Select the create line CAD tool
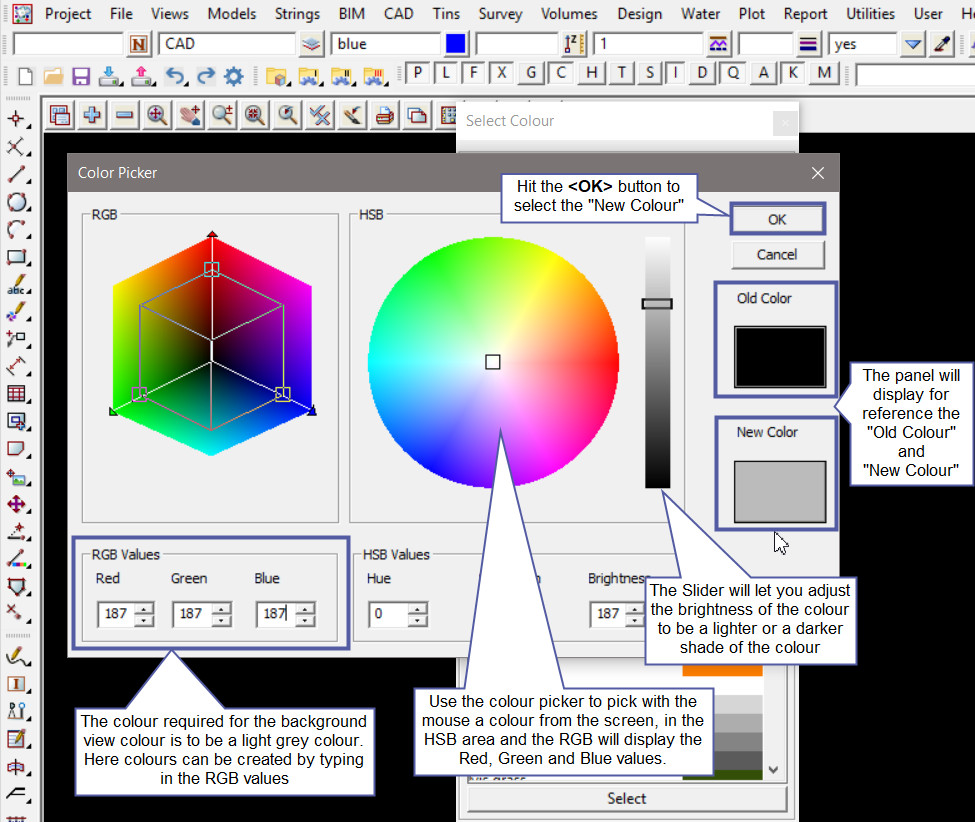This screenshot has width=975, height=822. (16, 175)
